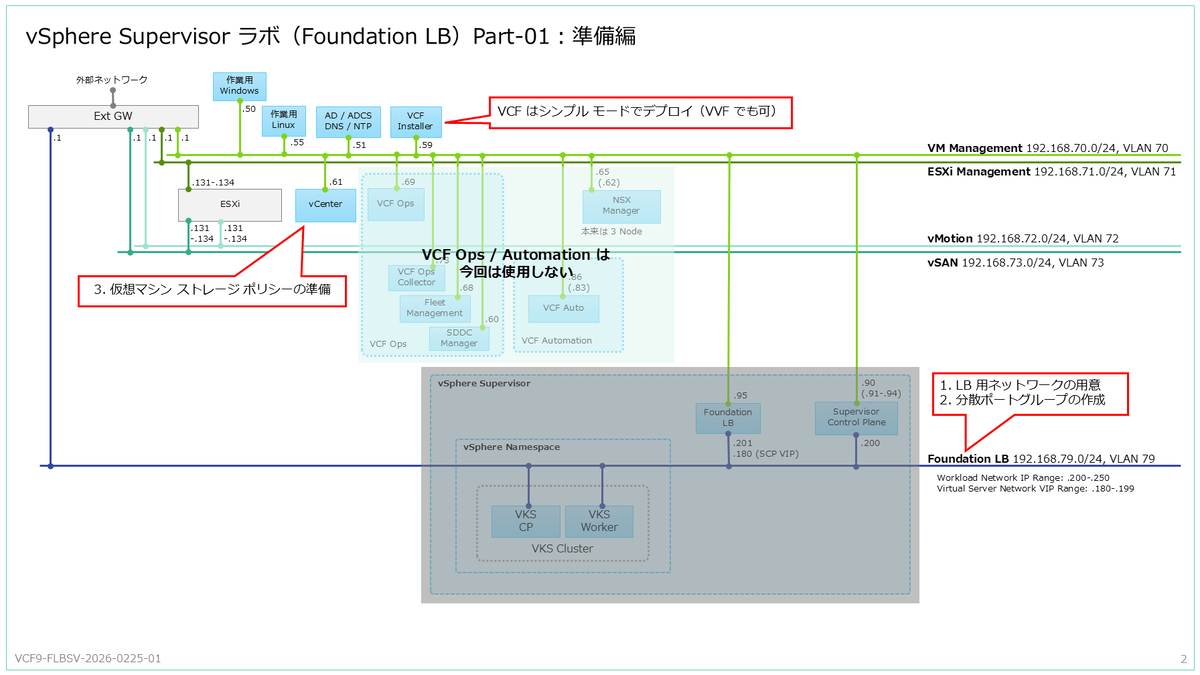
Task: Click the 外部ネットワーク label
Action: pos(111,79)
